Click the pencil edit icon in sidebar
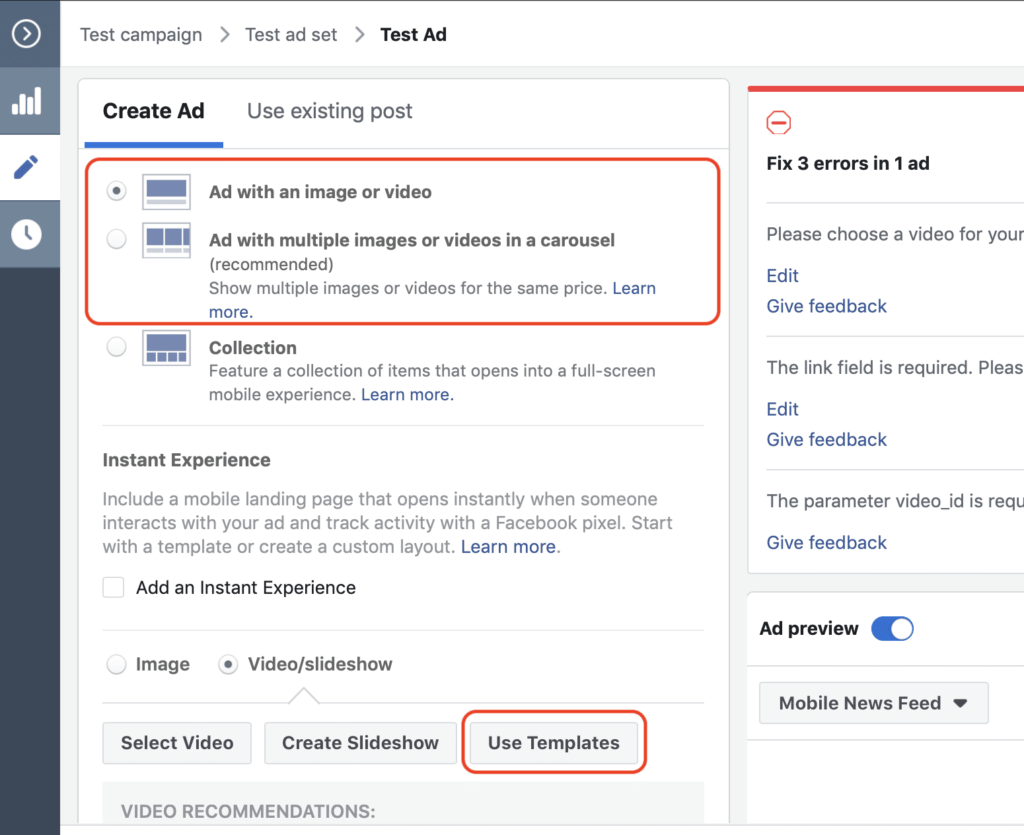 click(x=26, y=167)
